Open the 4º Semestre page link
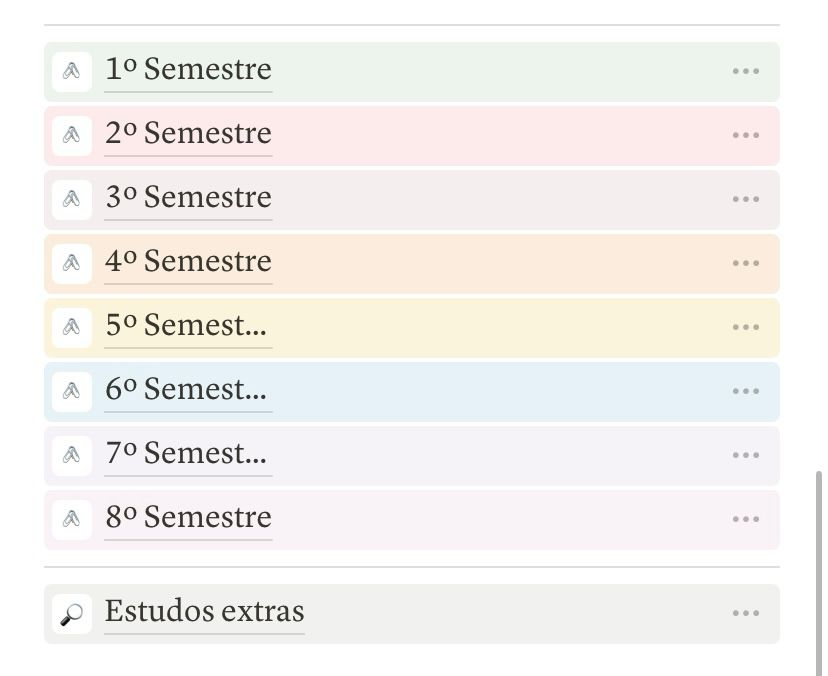This screenshot has width=828, height=676. click(x=189, y=261)
